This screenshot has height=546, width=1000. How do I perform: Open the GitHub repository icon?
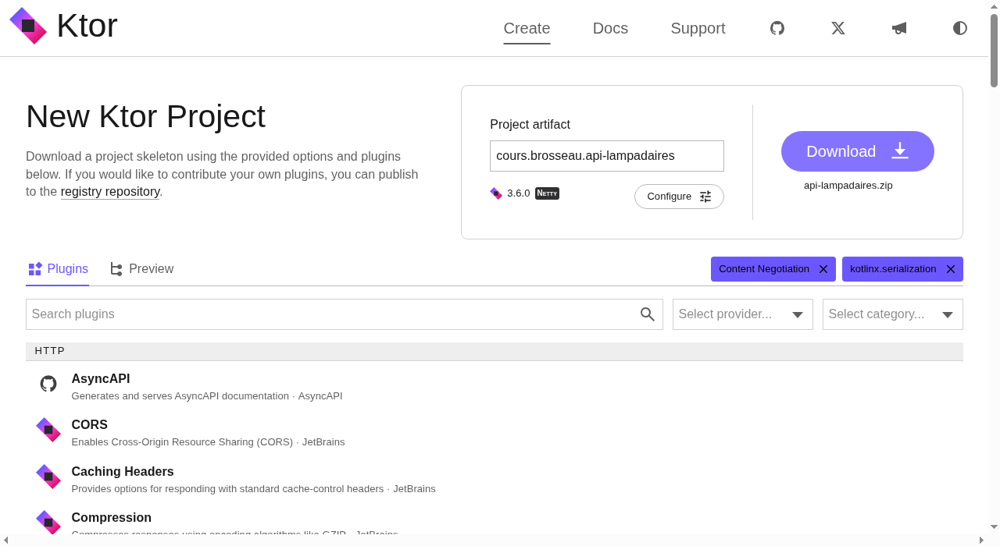(777, 28)
